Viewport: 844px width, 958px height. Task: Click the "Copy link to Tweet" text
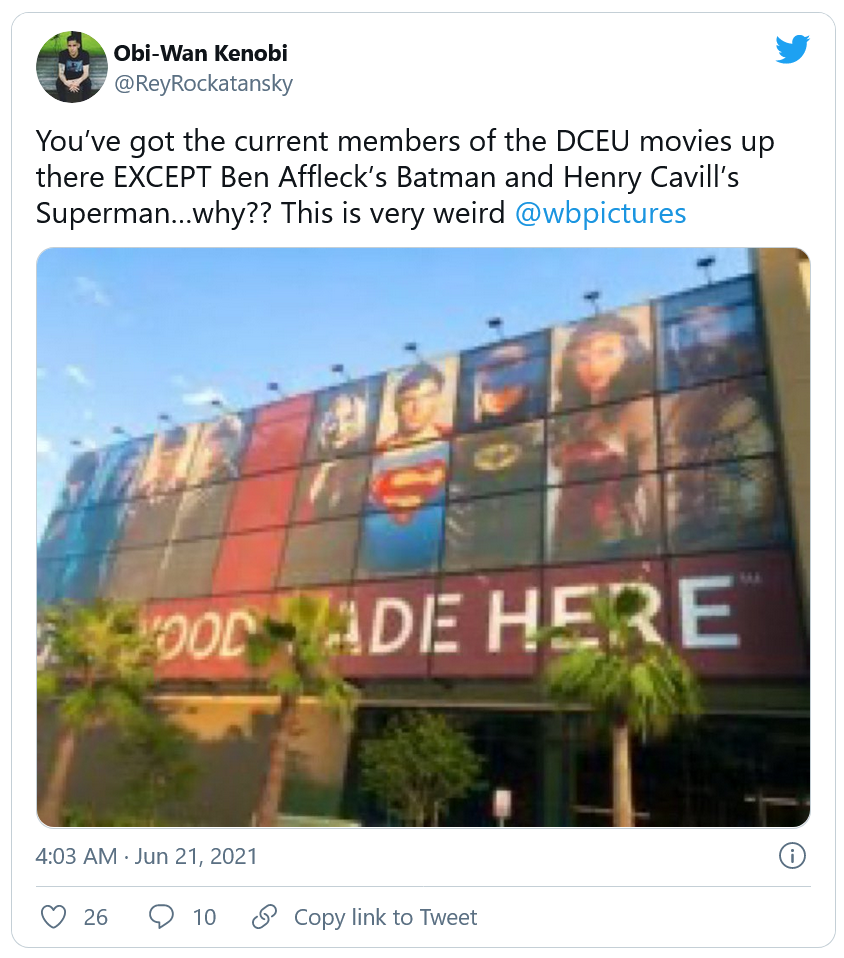[385, 917]
